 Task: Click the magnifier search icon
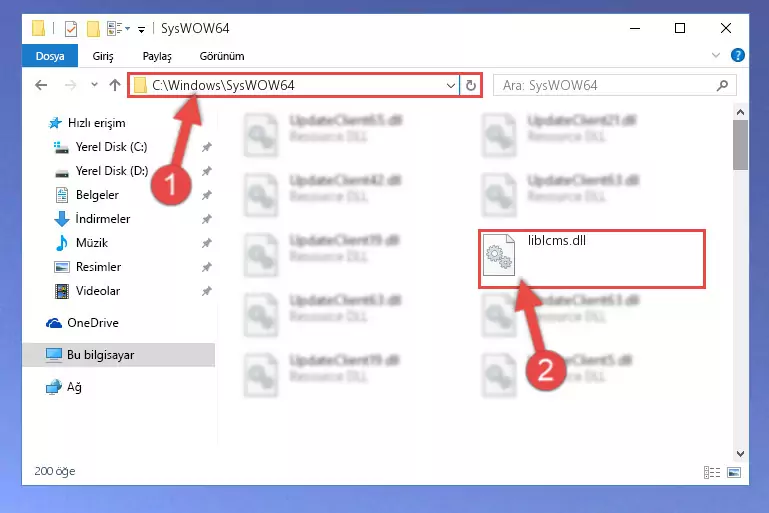click(722, 86)
